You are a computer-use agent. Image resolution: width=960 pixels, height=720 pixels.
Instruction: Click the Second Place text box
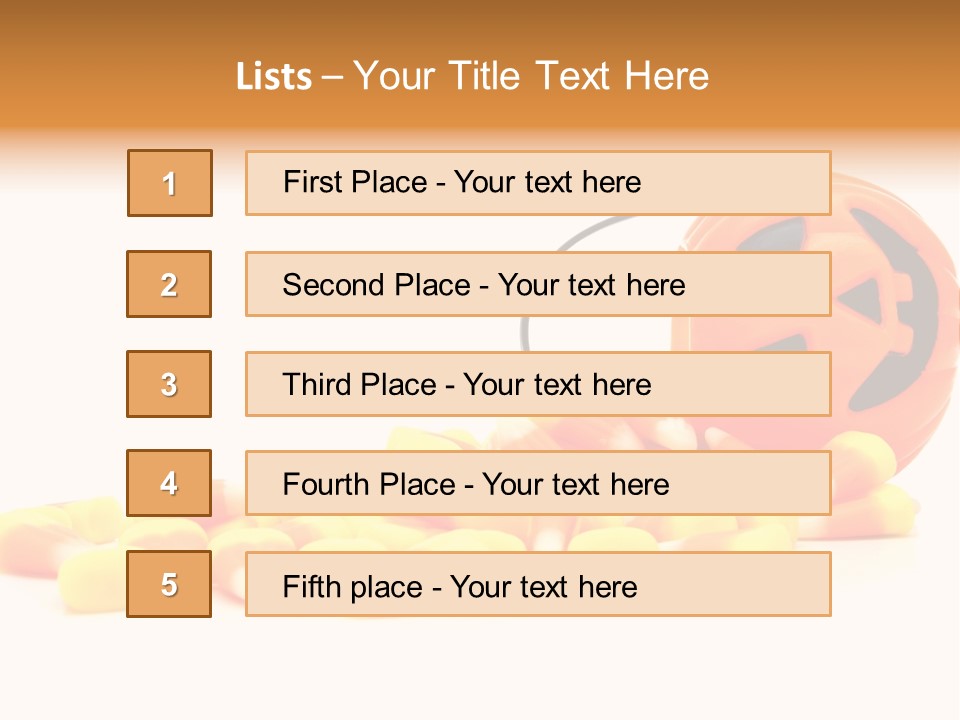(538, 284)
